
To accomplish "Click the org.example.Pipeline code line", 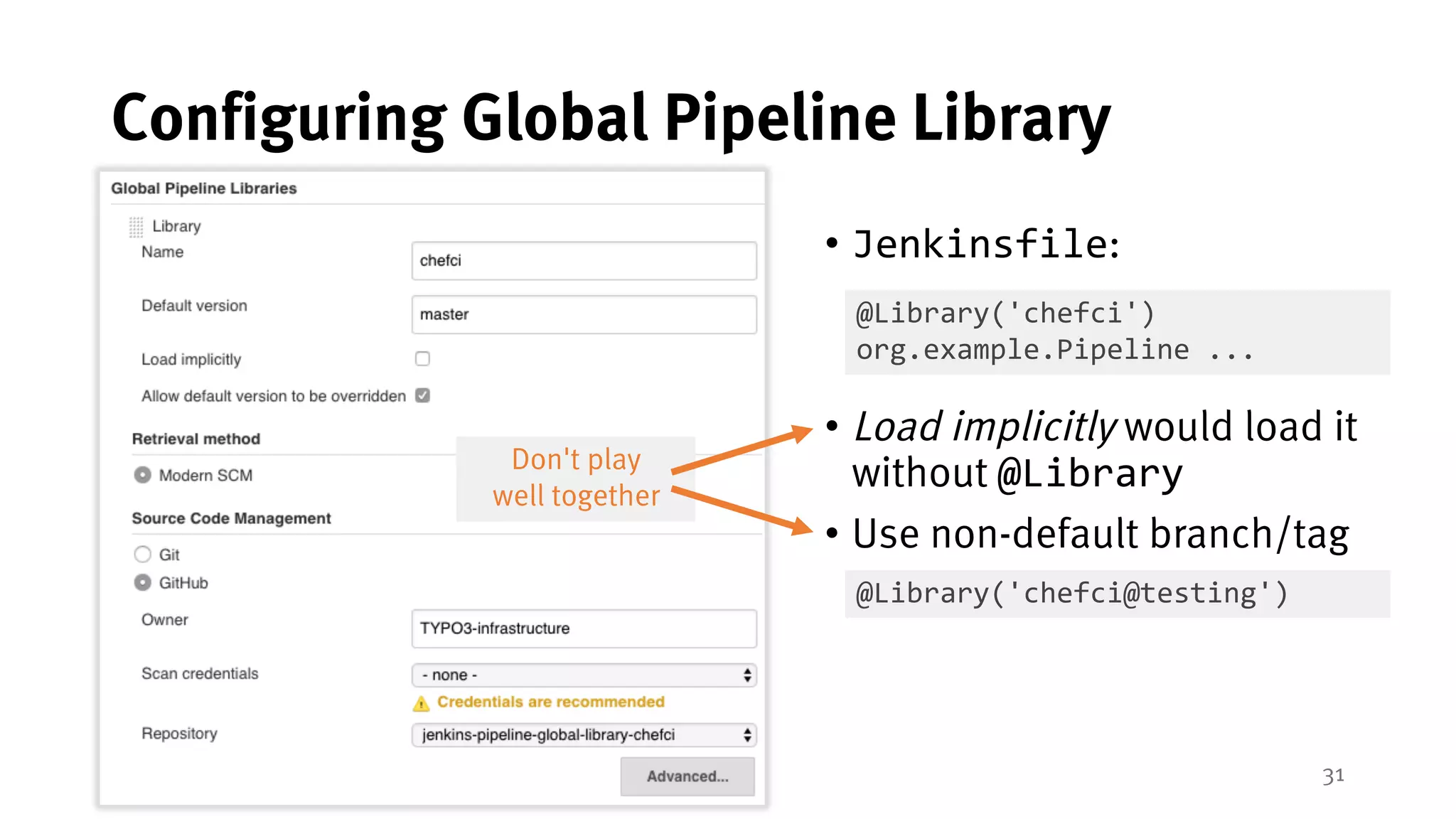I will (x=1054, y=350).
